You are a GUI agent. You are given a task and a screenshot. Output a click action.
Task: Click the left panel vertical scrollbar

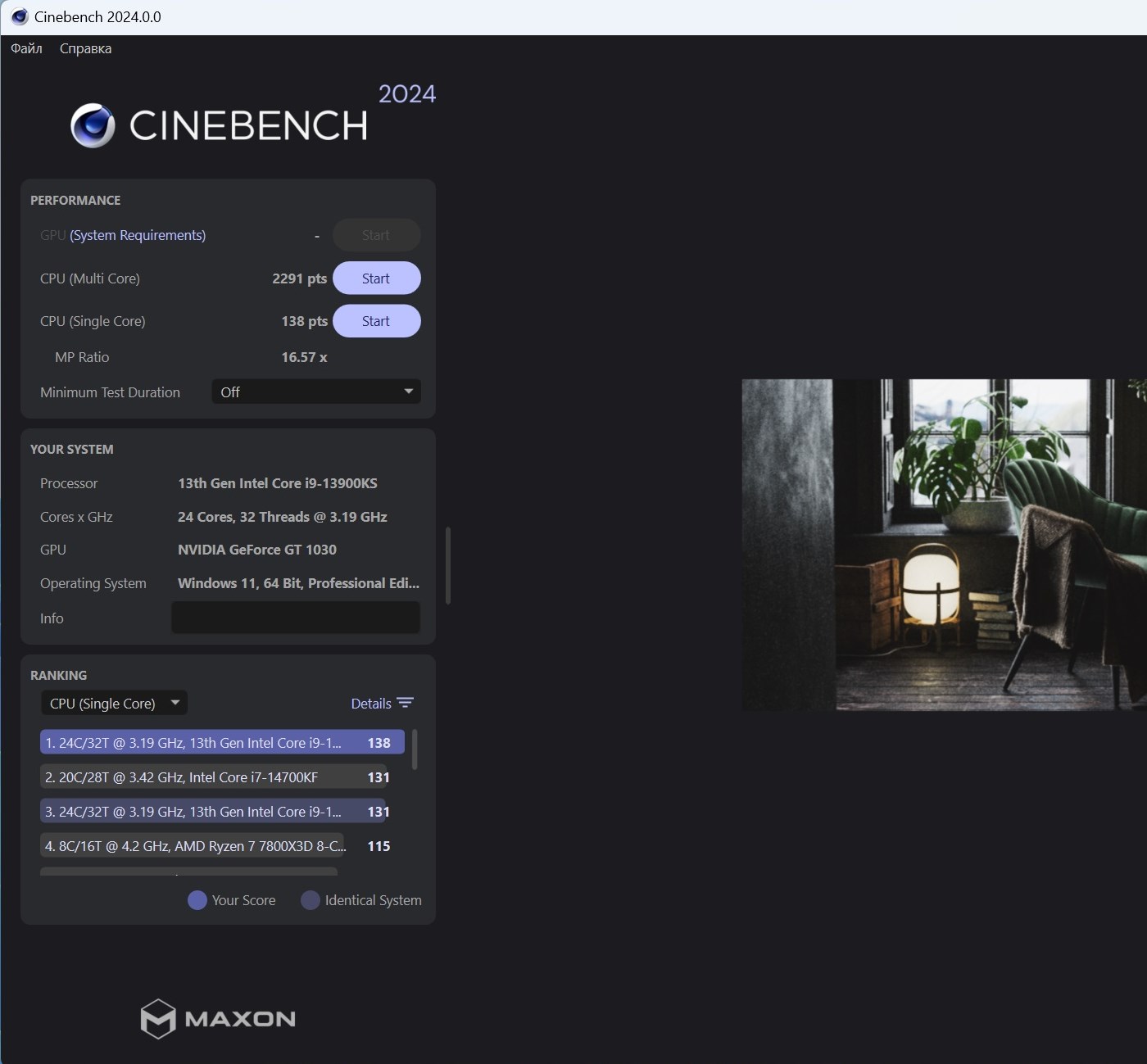point(448,565)
